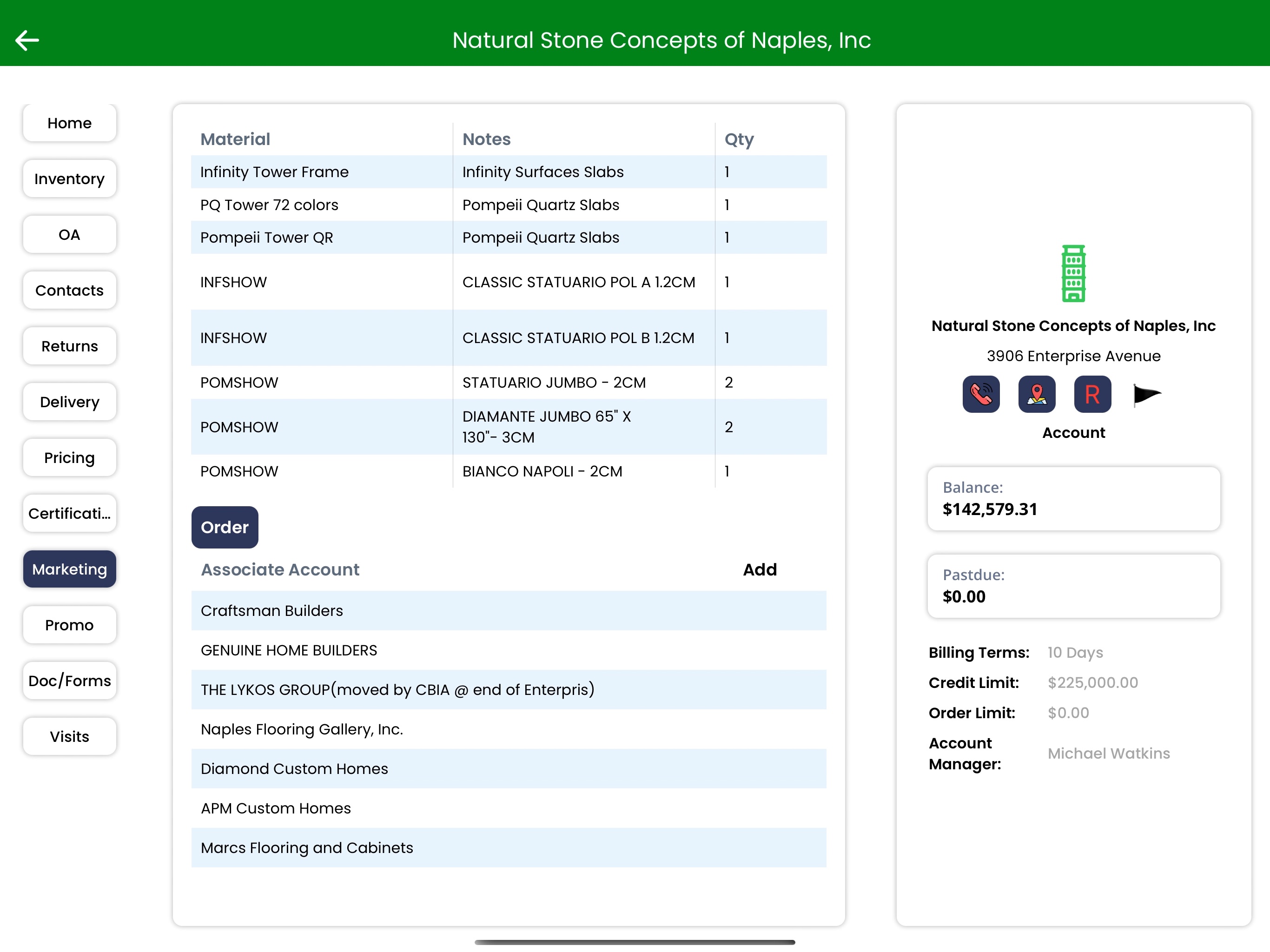Image resolution: width=1270 pixels, height=952 pixels.
Task: Select Naples Flooring Gallery, Inc. row
Action: pos(508,729)
